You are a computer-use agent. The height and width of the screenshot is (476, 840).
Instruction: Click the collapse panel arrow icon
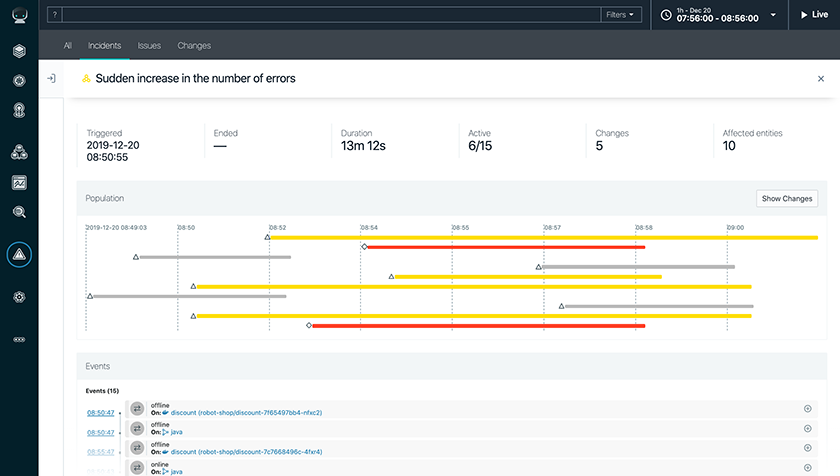[51, 79]
